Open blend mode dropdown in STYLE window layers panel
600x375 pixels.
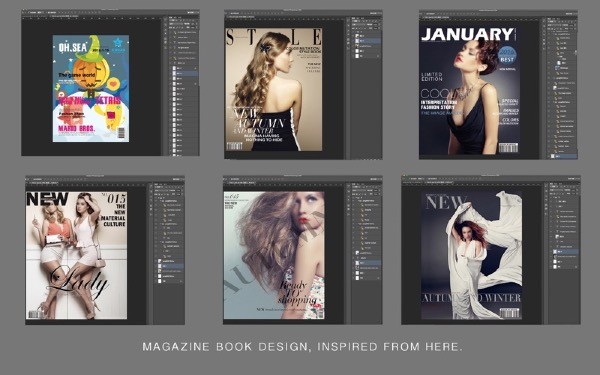pos(359,24)
